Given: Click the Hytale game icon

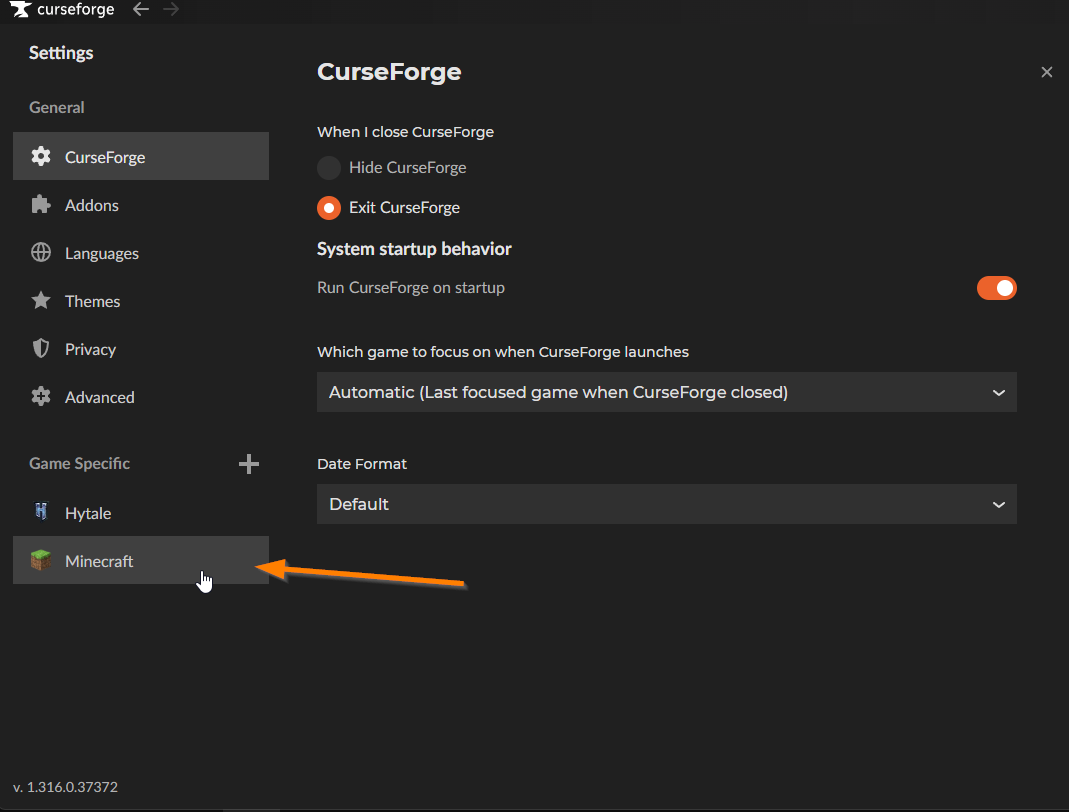Looking at the screenshot, I should [x=41, y=511].
